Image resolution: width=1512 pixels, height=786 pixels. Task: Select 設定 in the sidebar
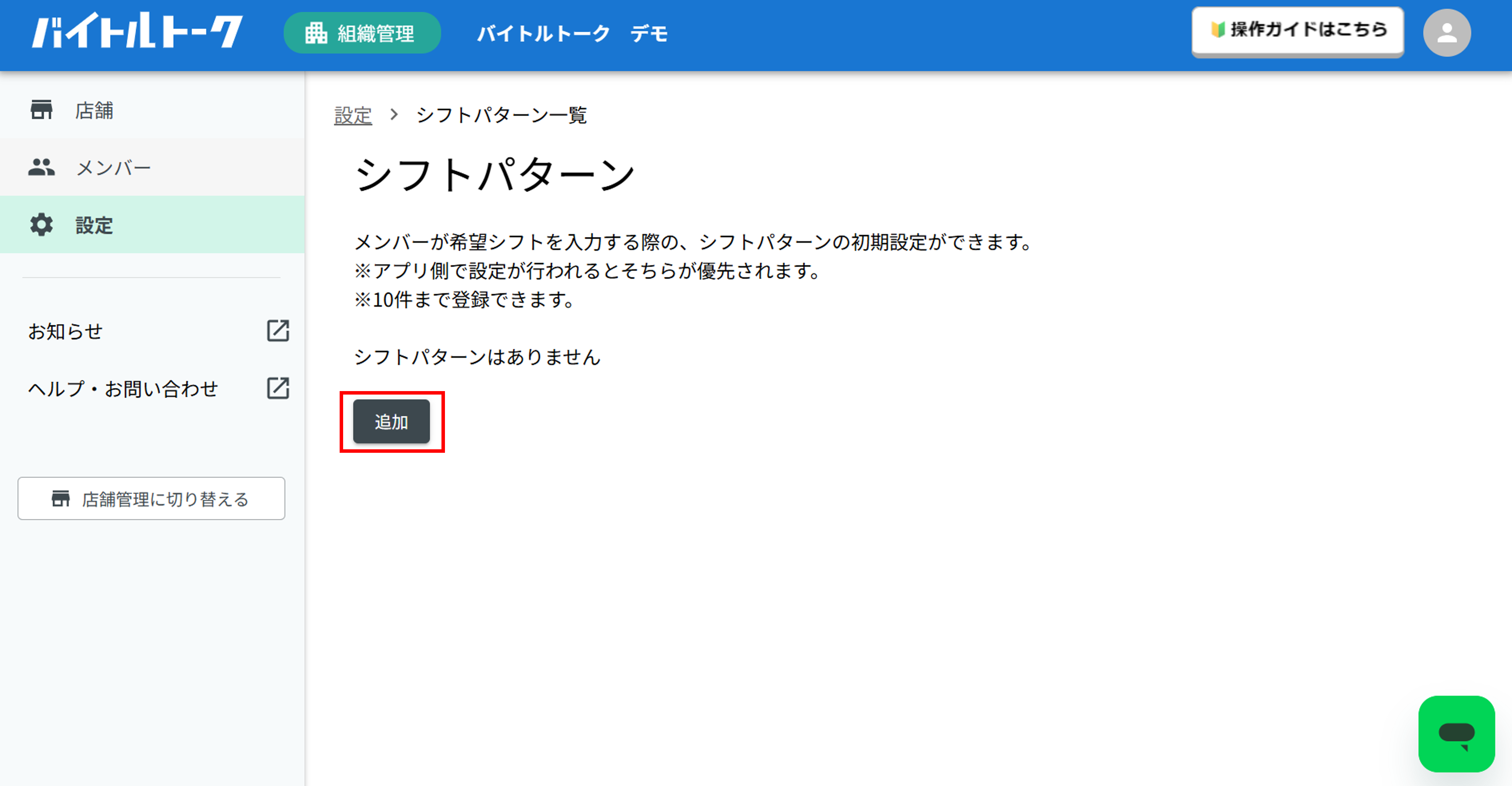[x=152, y=225]
